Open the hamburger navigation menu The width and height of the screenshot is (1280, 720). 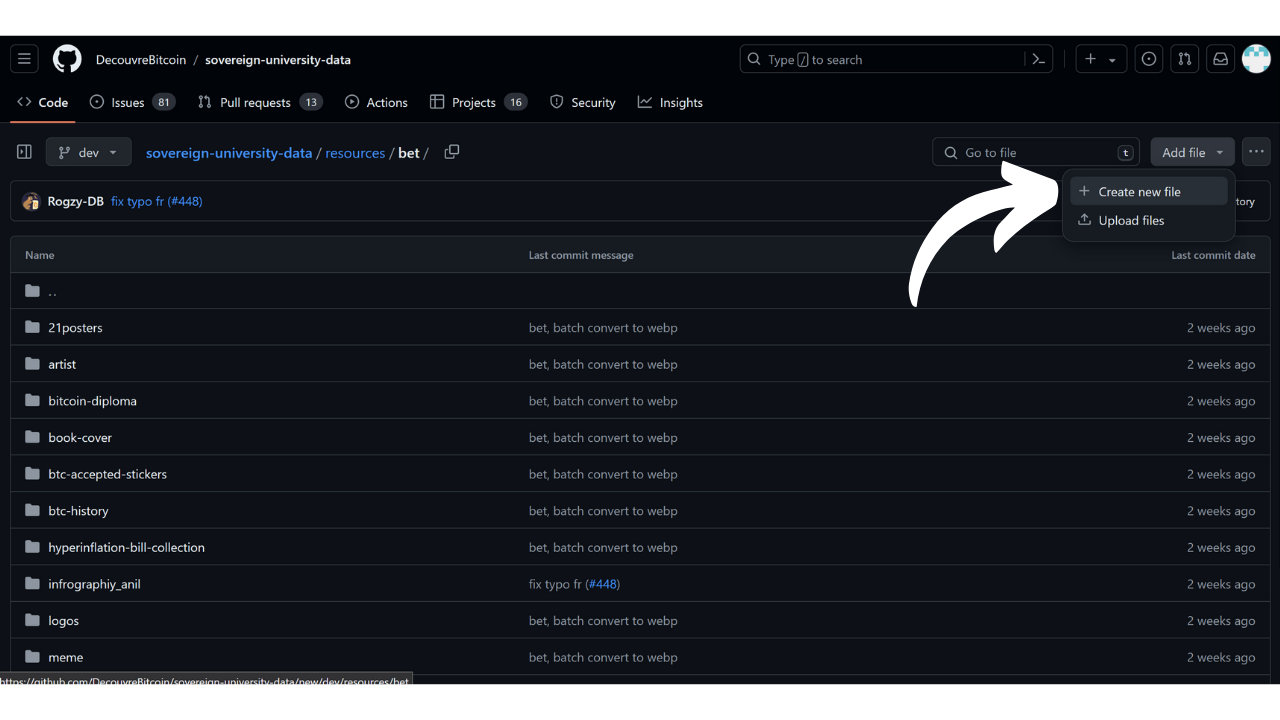[x=25, y=59]
